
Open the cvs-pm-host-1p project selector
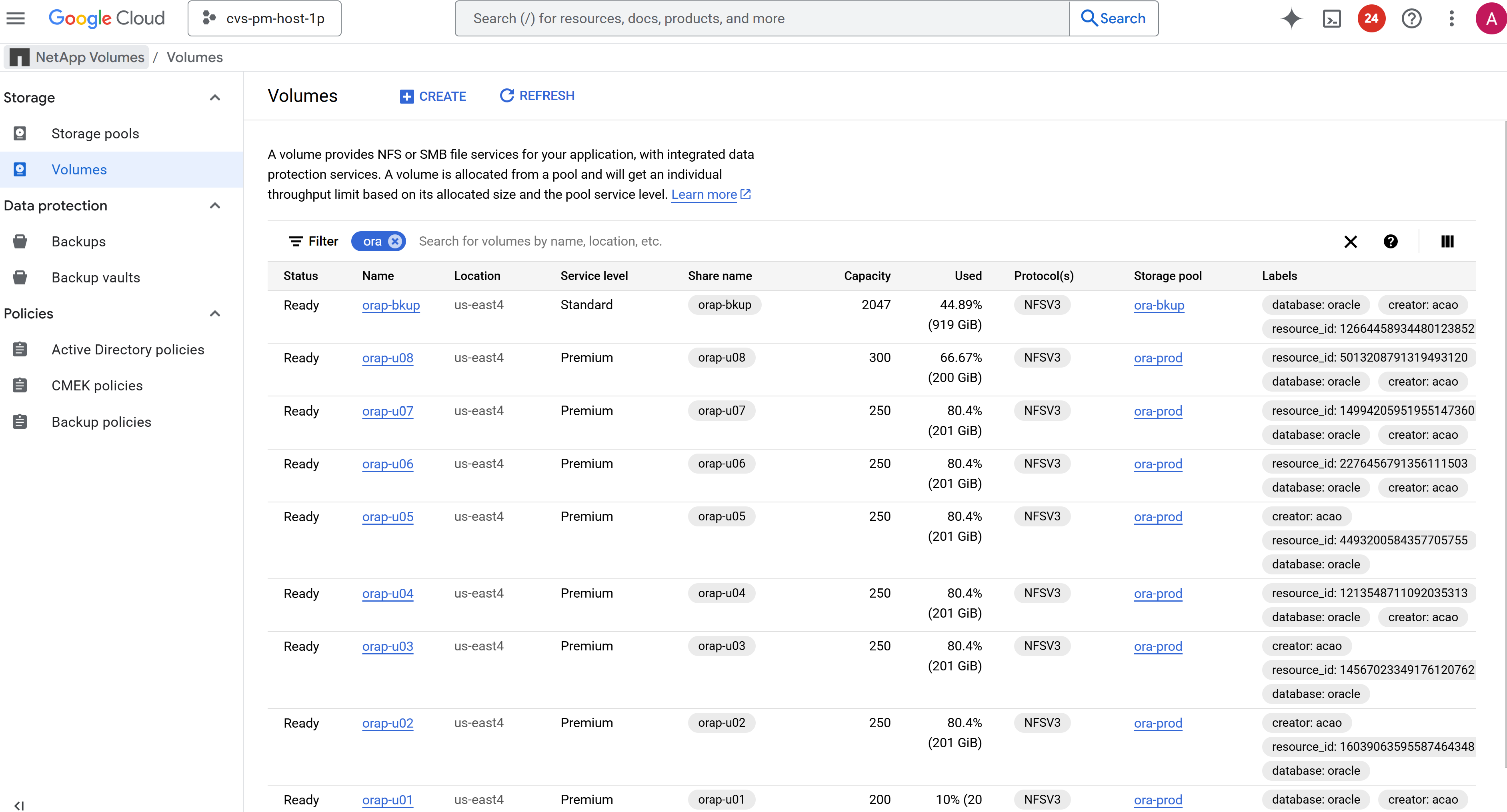(x=264, y=18)
